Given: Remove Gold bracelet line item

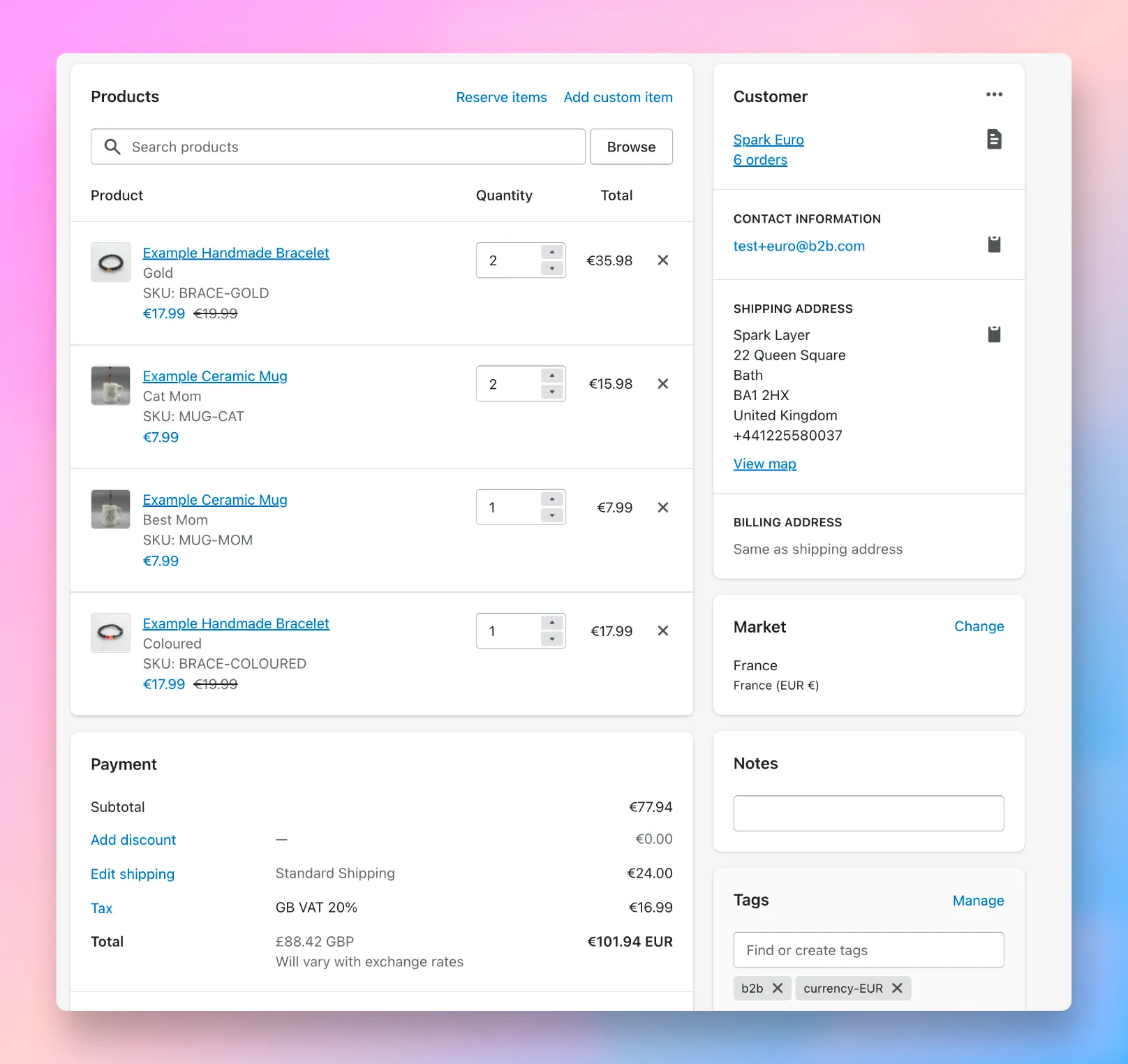Looking at the screenshot, I should (x=663, y=260).
